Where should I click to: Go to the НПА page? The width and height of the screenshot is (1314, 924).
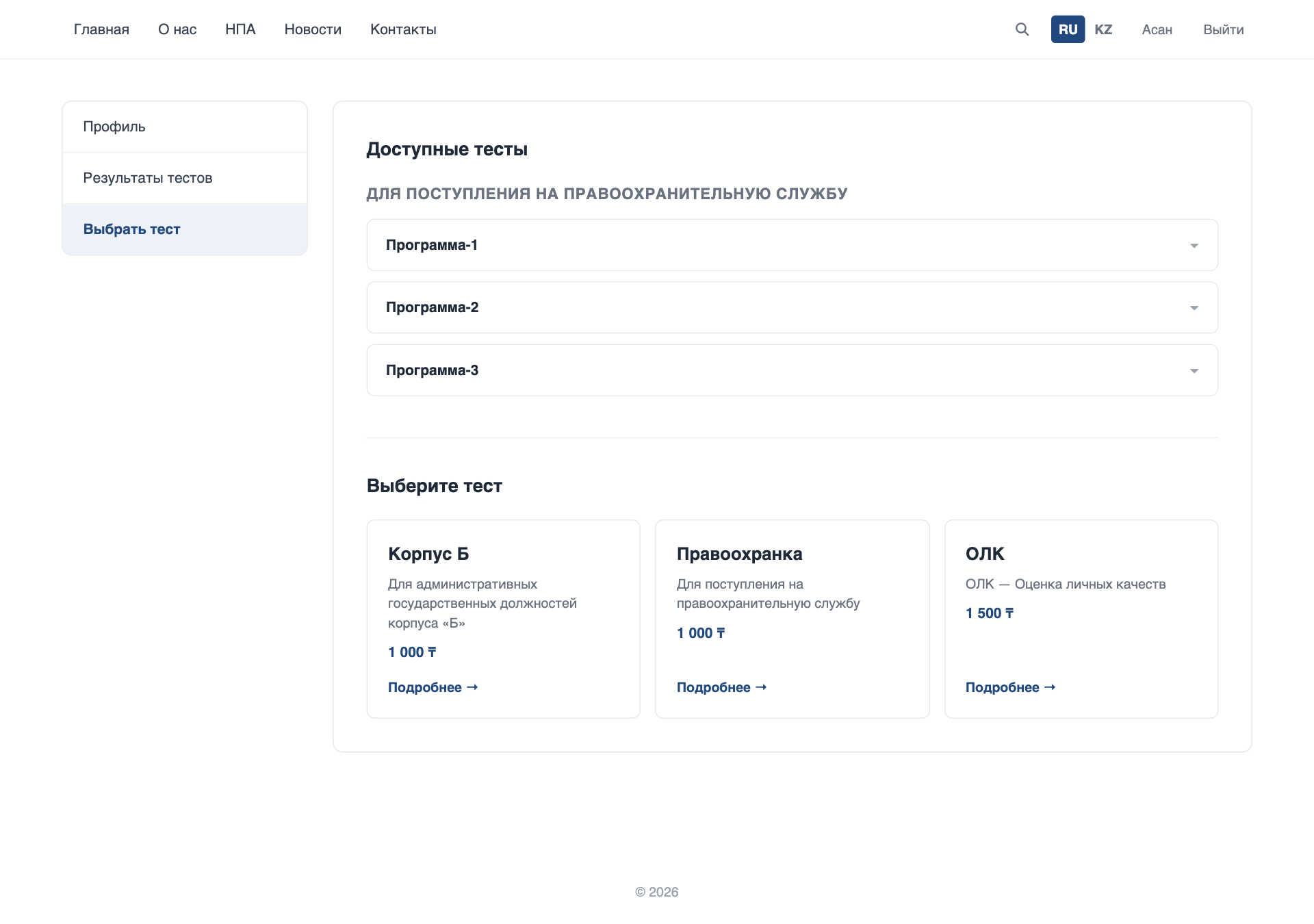tap(240, 29)
